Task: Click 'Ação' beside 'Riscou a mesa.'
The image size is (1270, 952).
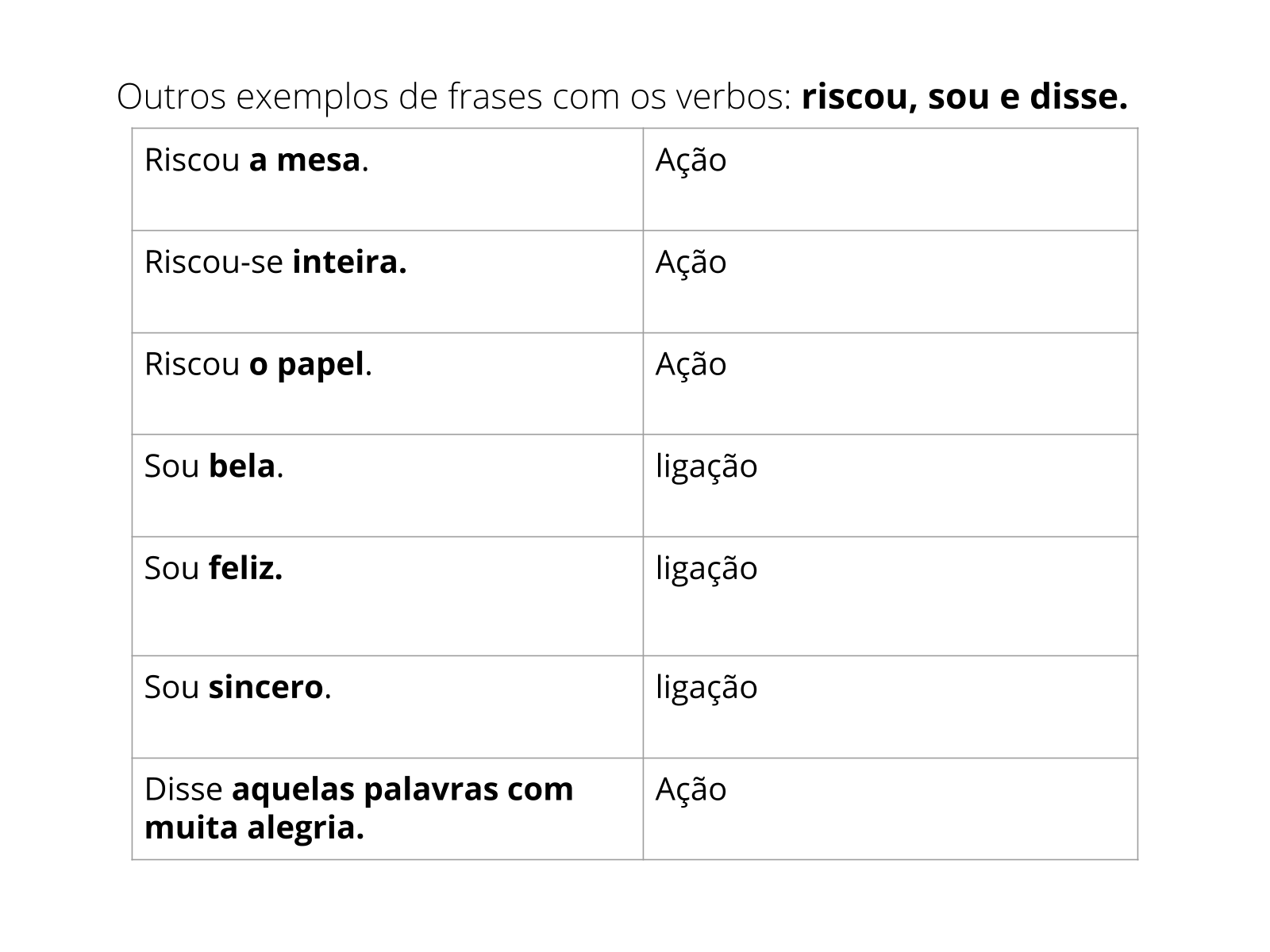Action: [x=691, y=160]
